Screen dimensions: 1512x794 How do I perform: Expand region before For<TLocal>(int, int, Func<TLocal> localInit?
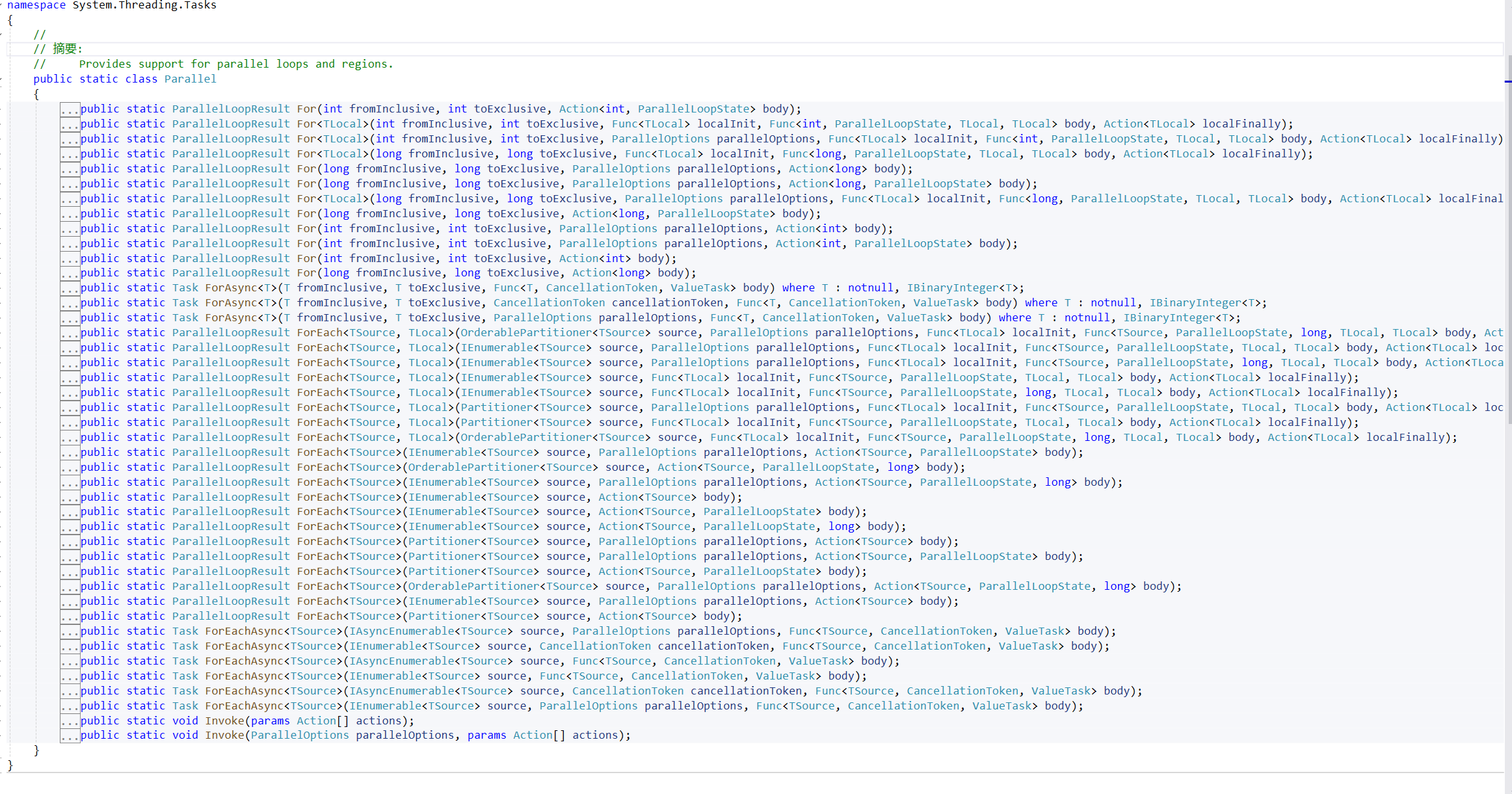[x=70, y=124]
